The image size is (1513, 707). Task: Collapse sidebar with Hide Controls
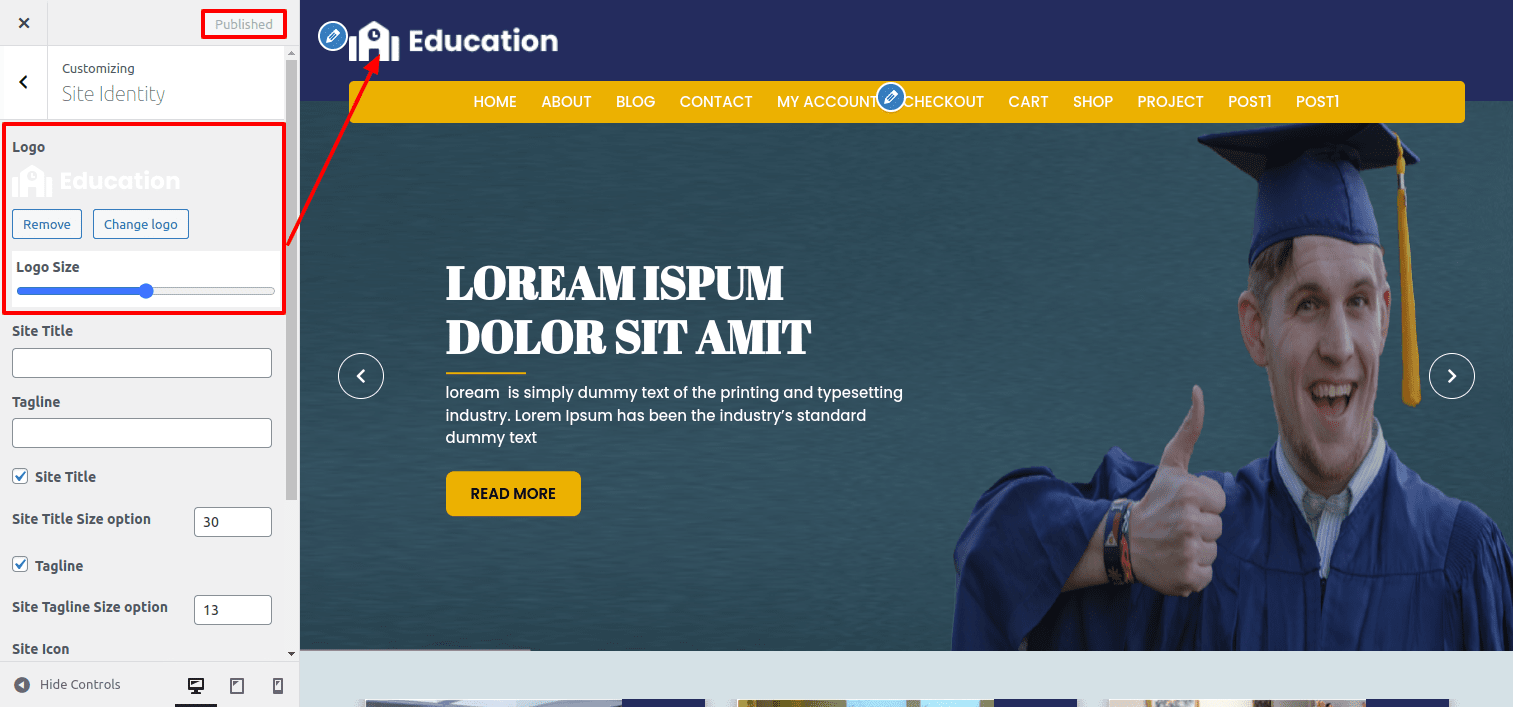pos(68,685)
